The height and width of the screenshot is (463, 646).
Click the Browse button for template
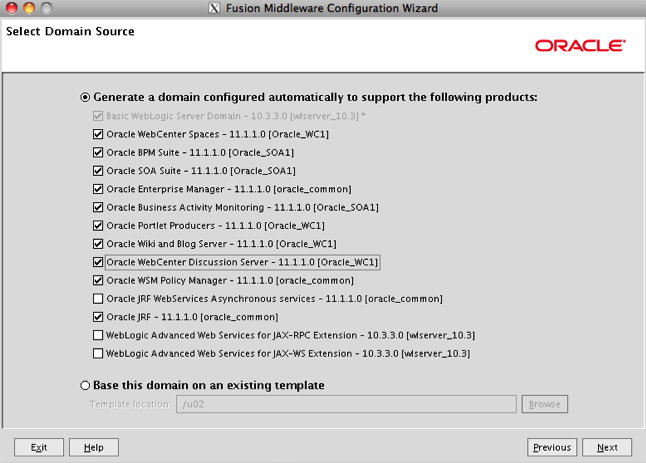545,404
